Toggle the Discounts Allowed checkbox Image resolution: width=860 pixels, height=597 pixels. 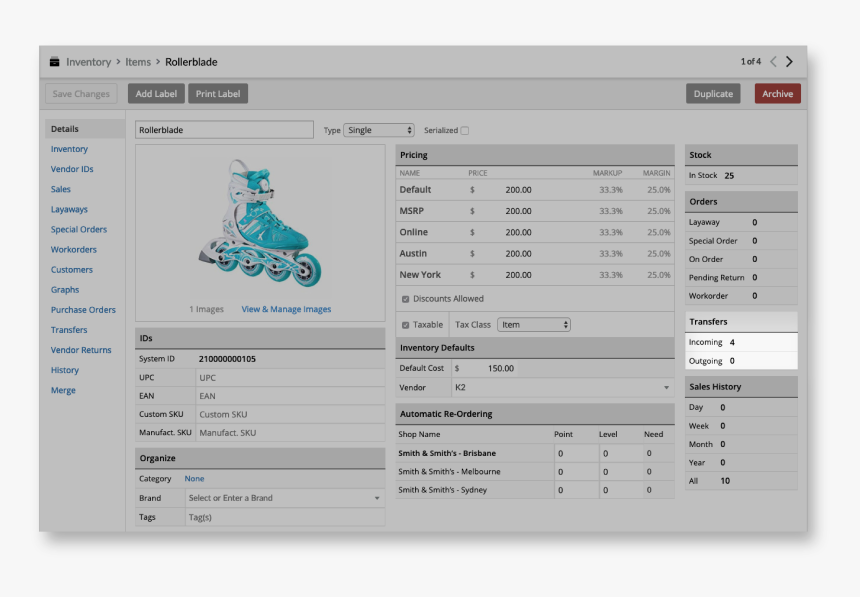click(x=405, y=299)
